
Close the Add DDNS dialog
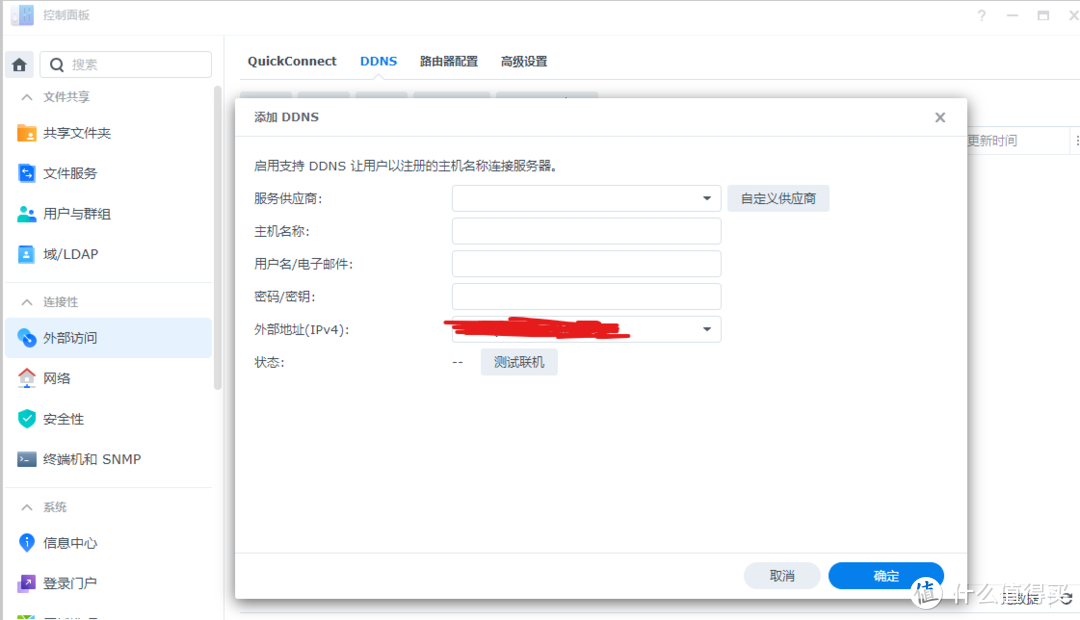940,117
